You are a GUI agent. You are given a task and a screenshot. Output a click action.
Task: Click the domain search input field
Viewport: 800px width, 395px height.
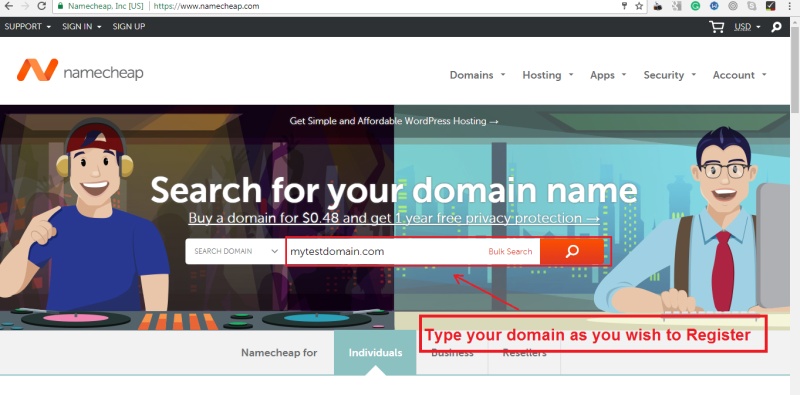pyautogui.click(x=385, y=251)
